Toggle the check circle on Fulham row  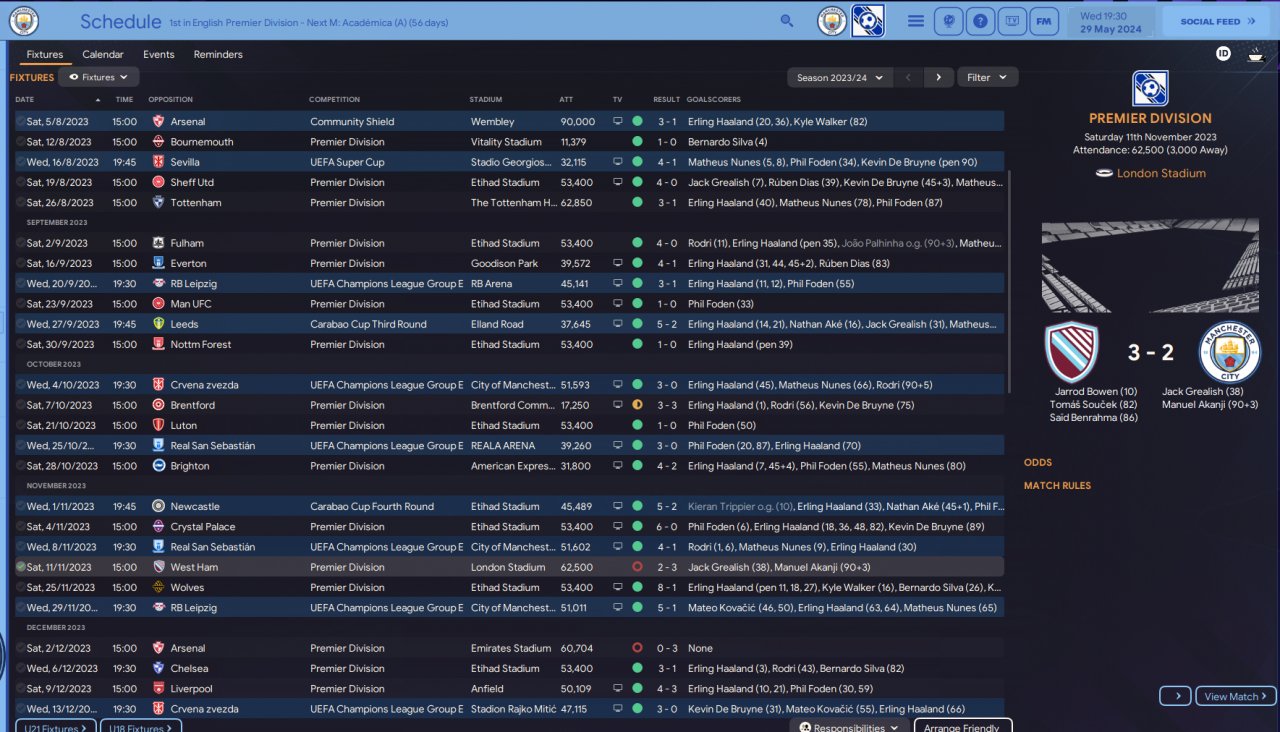pyautogui.click(x=20, y=243)
